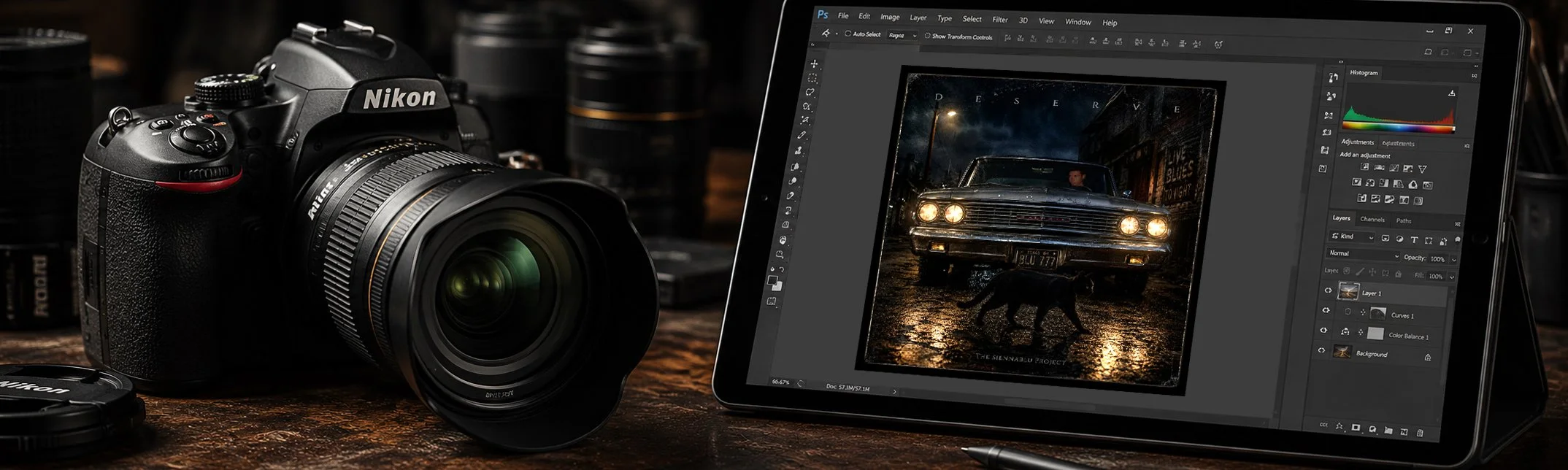The image size is (1568, 470).
Task: Add a Curves adjustment from Adjustments panel
Action: click(1394, 168)
